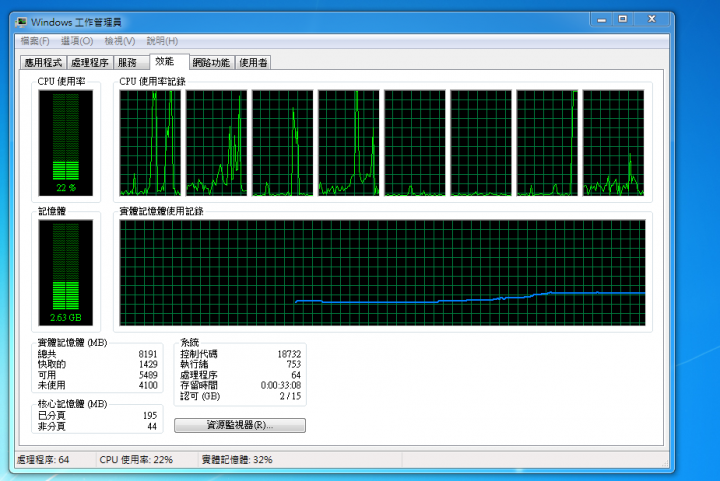Viewport: 720px width, 481px height.
Task: Click the fifth CPU core history graph
Action: pos(415,143)
